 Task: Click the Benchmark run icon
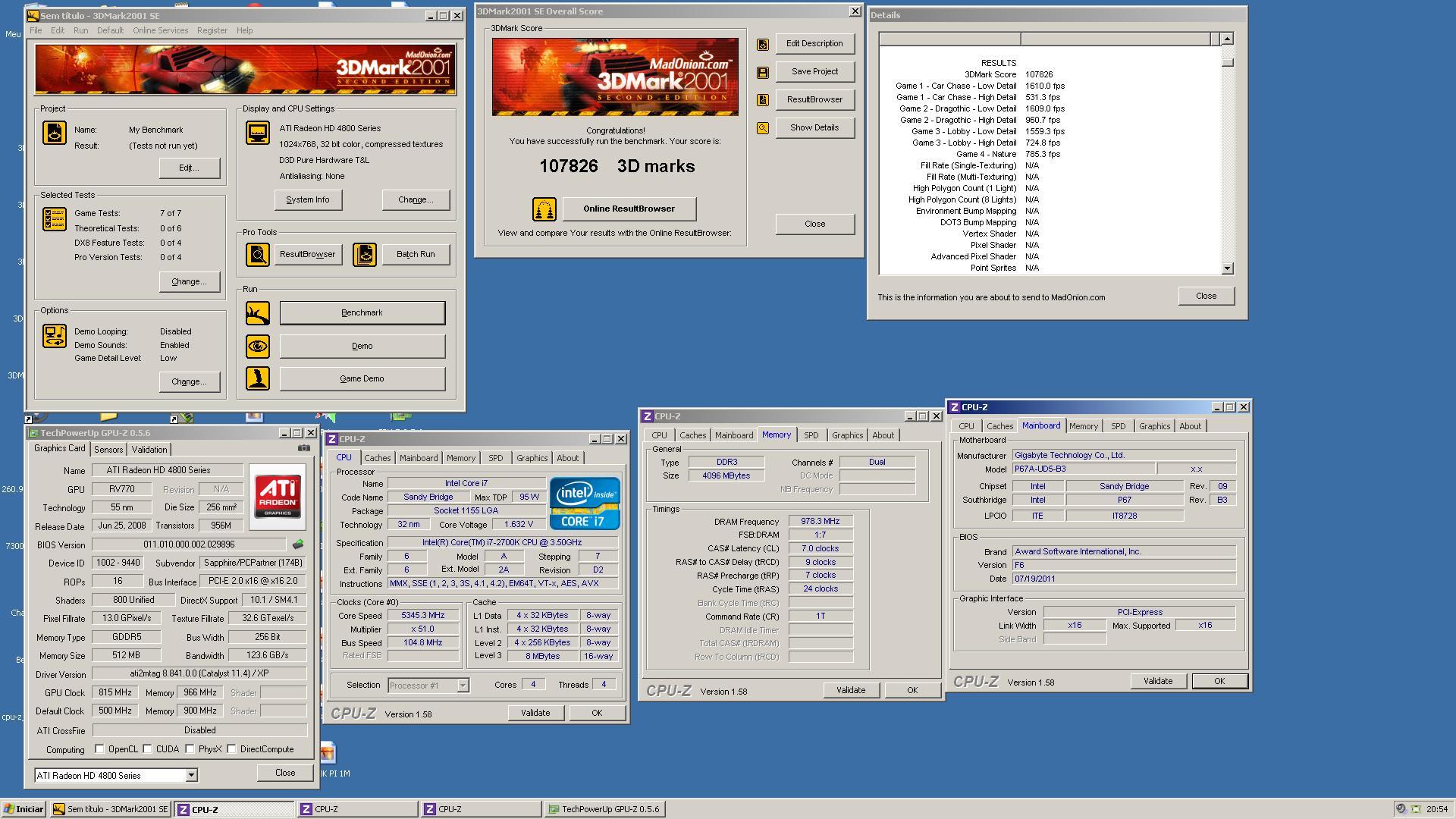[258, 313]
